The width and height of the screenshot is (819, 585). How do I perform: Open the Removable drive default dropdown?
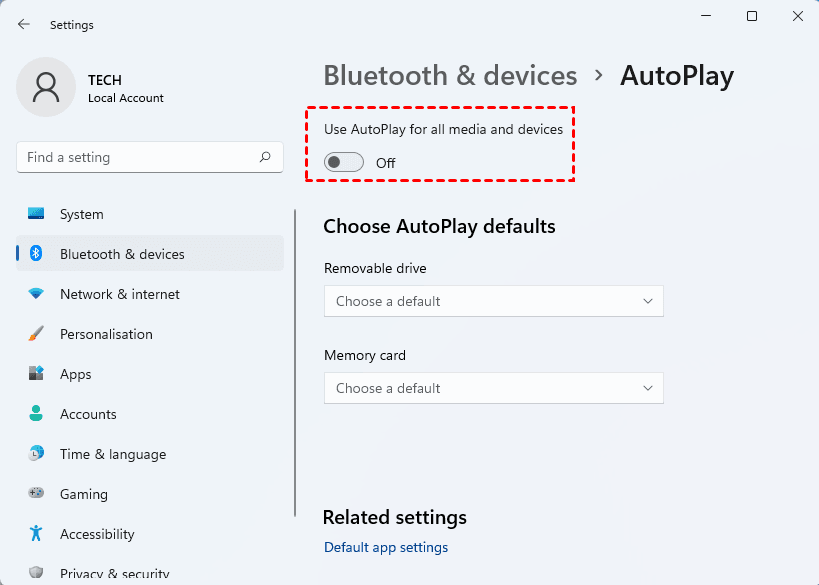tap(493, 301)
